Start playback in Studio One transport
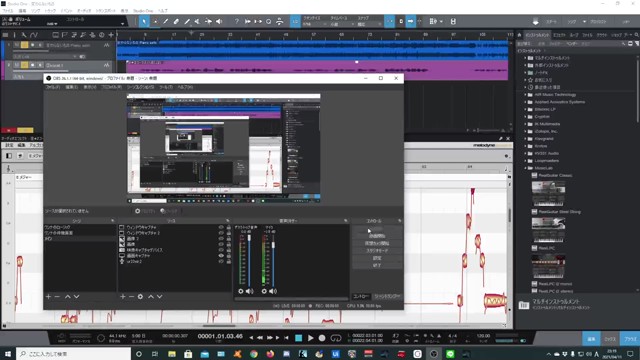 pyautogui.click(x=311, y=338)
